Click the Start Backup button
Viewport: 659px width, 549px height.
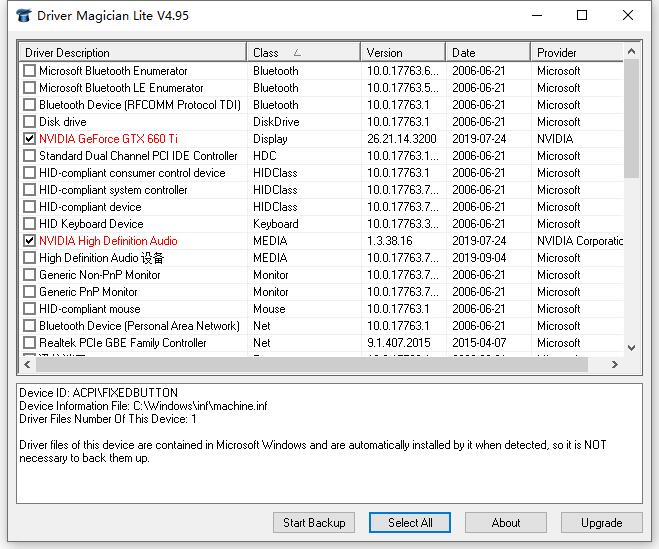[x=314, y=523]
